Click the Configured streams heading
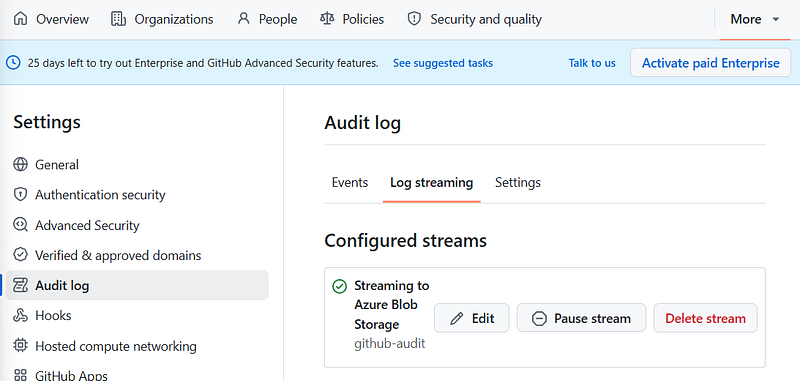The height and width of the screenshot is (381, 800). 406,240
